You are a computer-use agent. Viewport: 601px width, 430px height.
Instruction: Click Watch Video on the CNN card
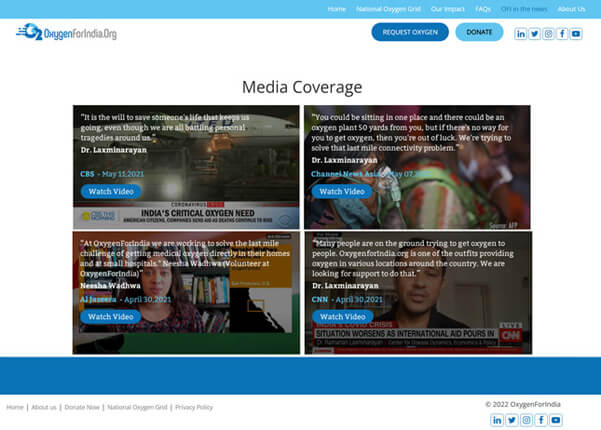pos(342,317)
